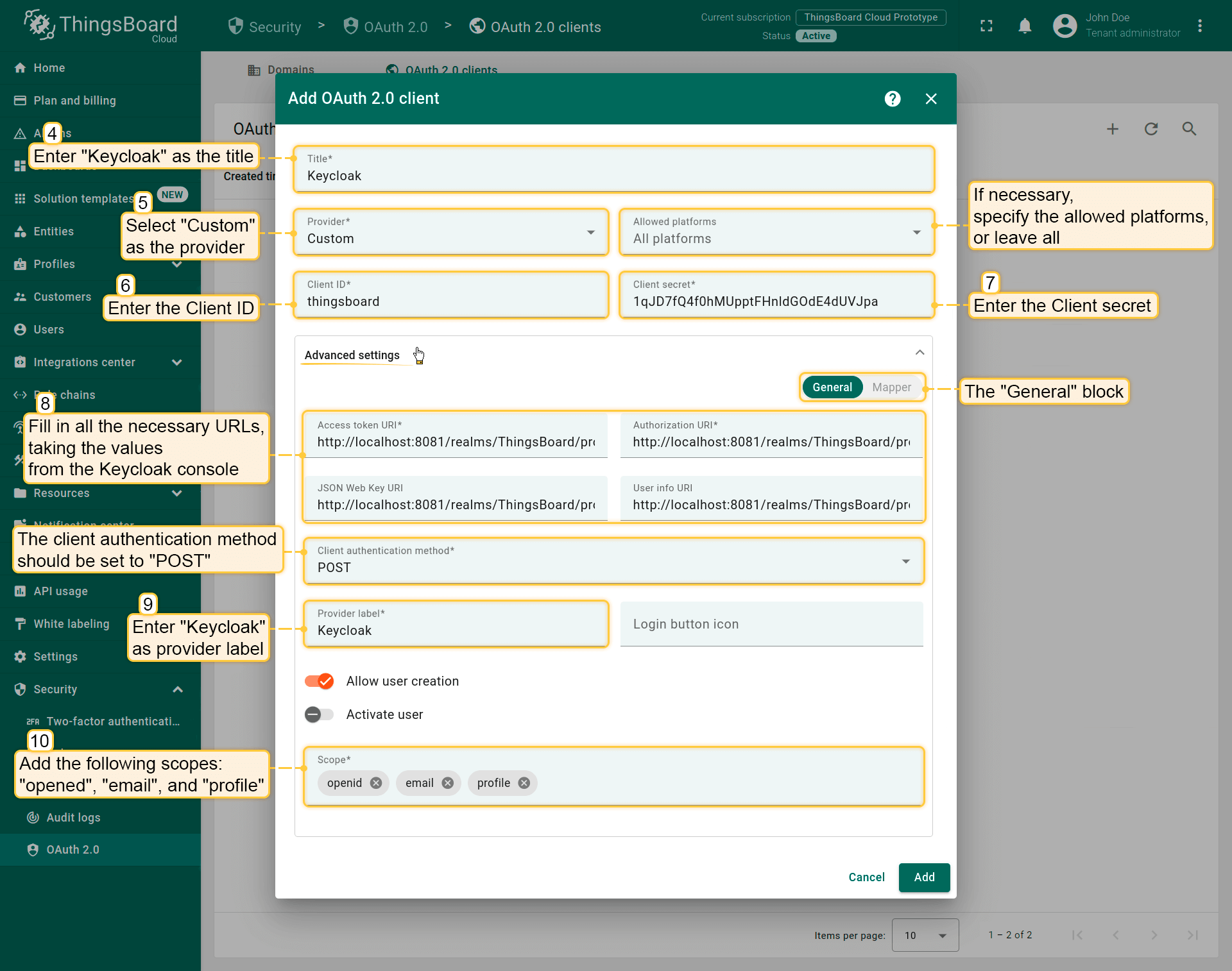Remove the email scope chip
Viewport: 1232px width, 971px height.
click(x=448, y=783)
